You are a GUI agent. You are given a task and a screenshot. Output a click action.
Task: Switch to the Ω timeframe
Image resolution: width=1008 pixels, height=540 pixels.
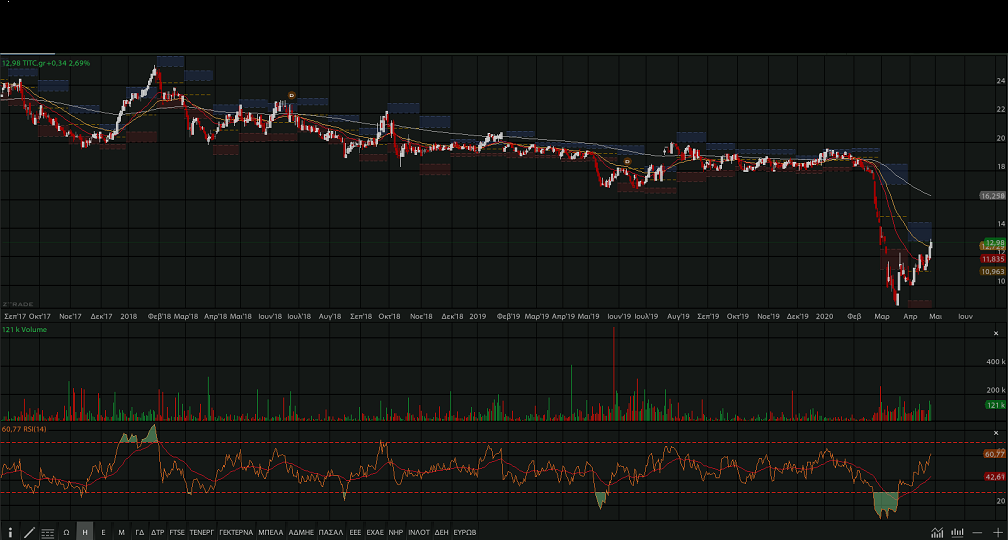66,532
